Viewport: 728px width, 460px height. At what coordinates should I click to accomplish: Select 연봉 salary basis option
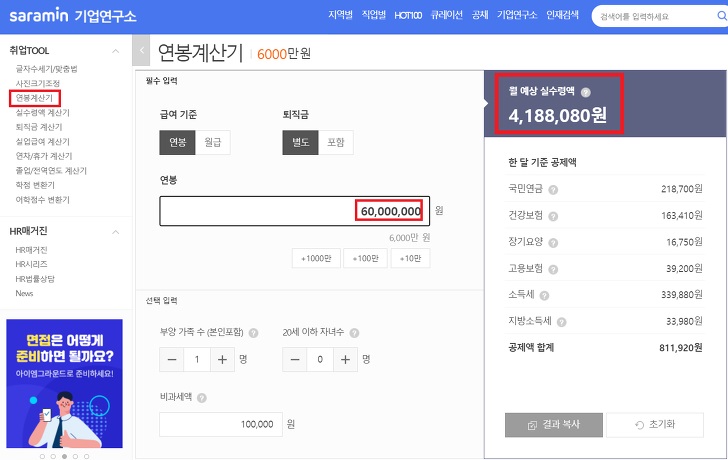177,143
